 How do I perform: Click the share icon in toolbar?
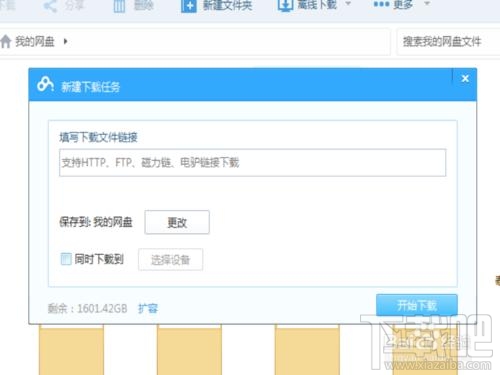50,6
